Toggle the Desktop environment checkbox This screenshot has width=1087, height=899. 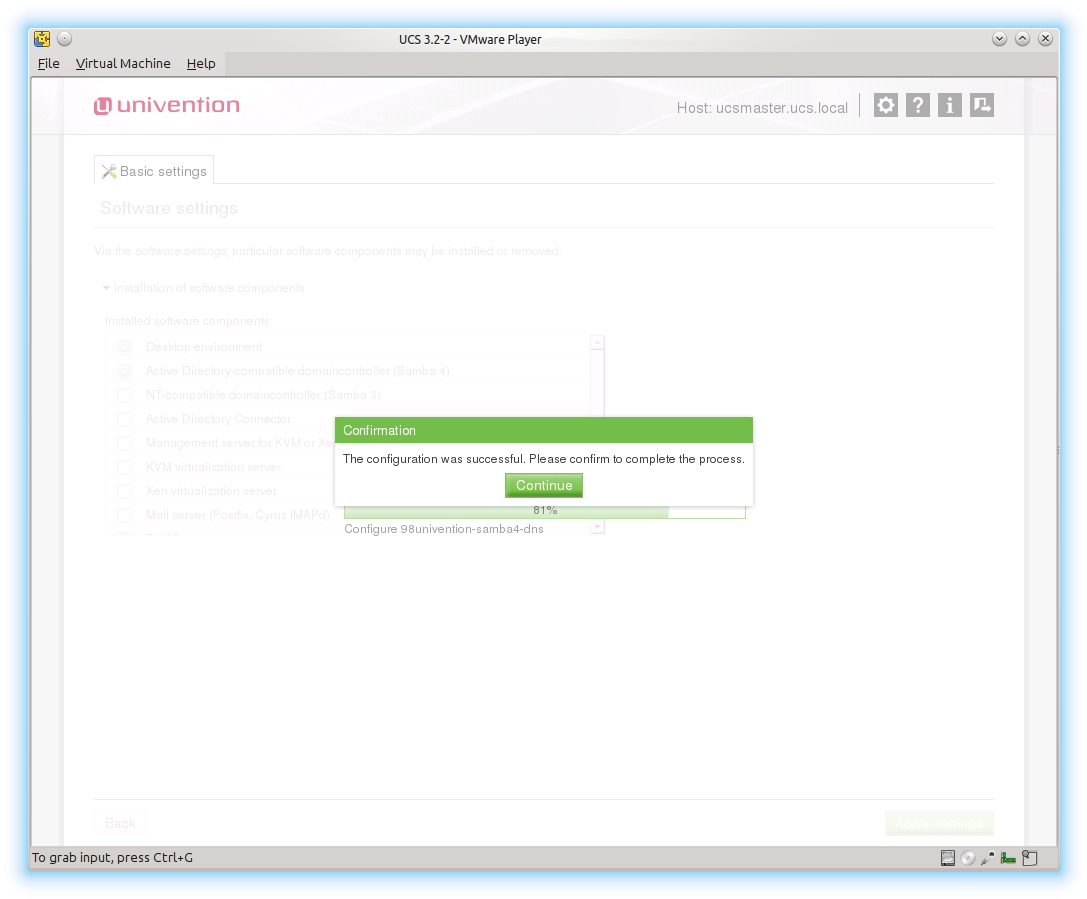pos(125,347)
